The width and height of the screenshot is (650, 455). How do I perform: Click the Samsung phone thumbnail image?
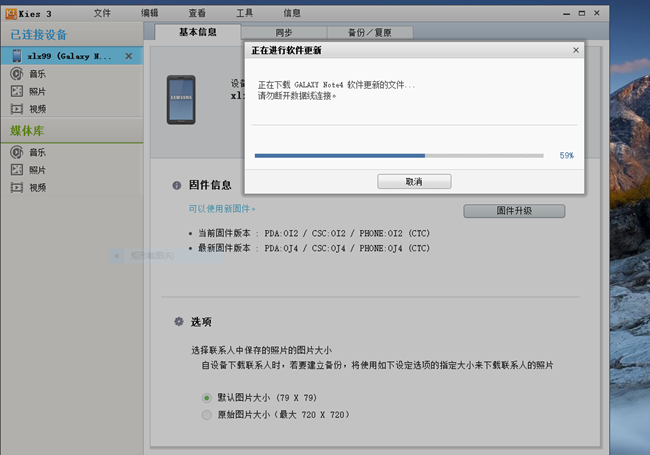coord(181,99)
